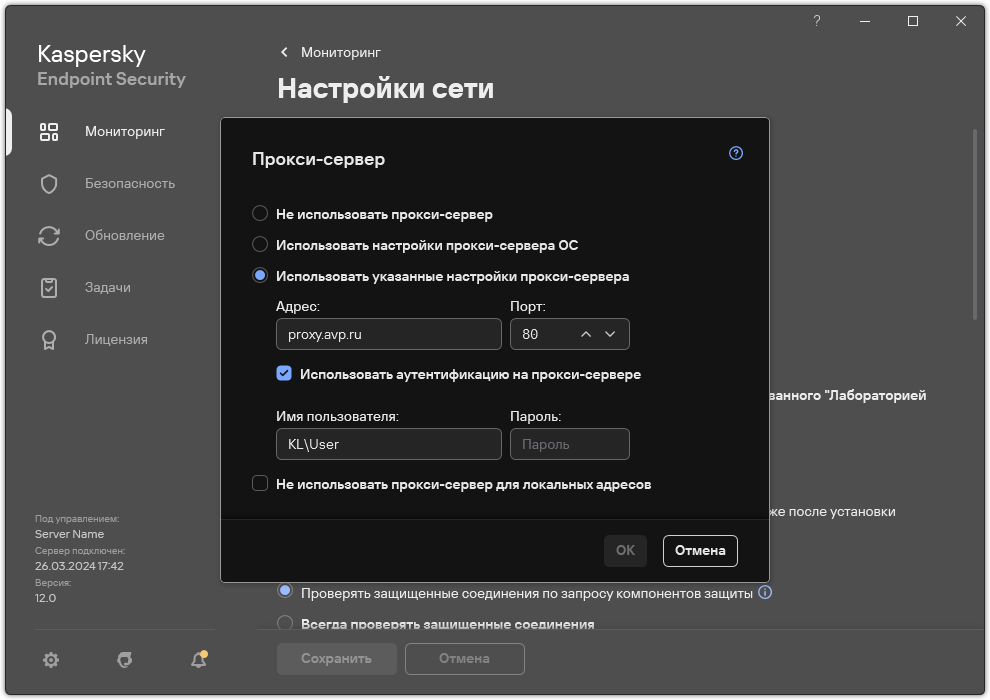Image resolution: width=990 pixels, height=700 pixels.
Task: Select the Мониторинг sidebar icon
Action: [x=48, y=131]
